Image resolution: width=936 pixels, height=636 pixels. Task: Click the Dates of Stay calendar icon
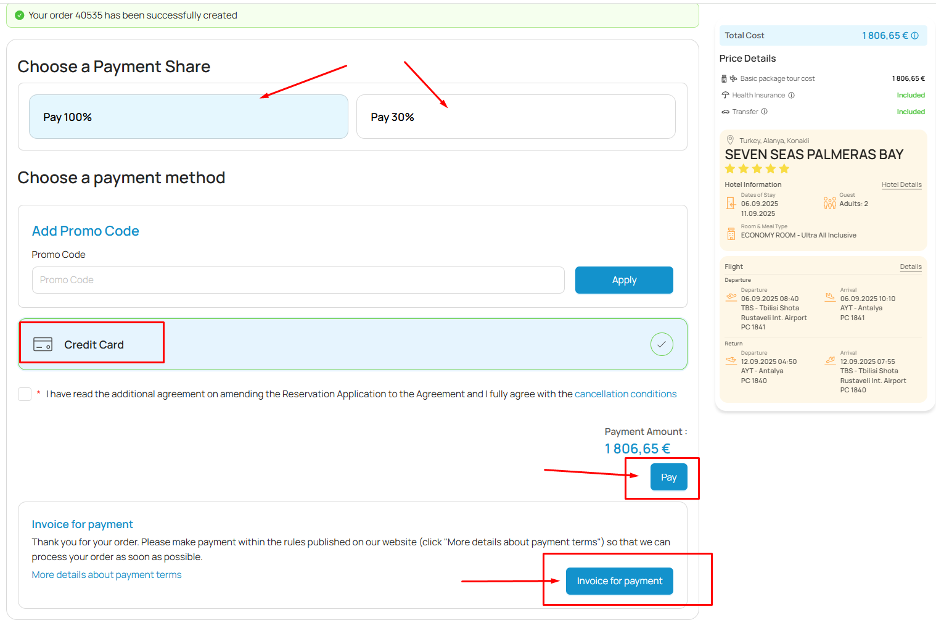(731, 203)
